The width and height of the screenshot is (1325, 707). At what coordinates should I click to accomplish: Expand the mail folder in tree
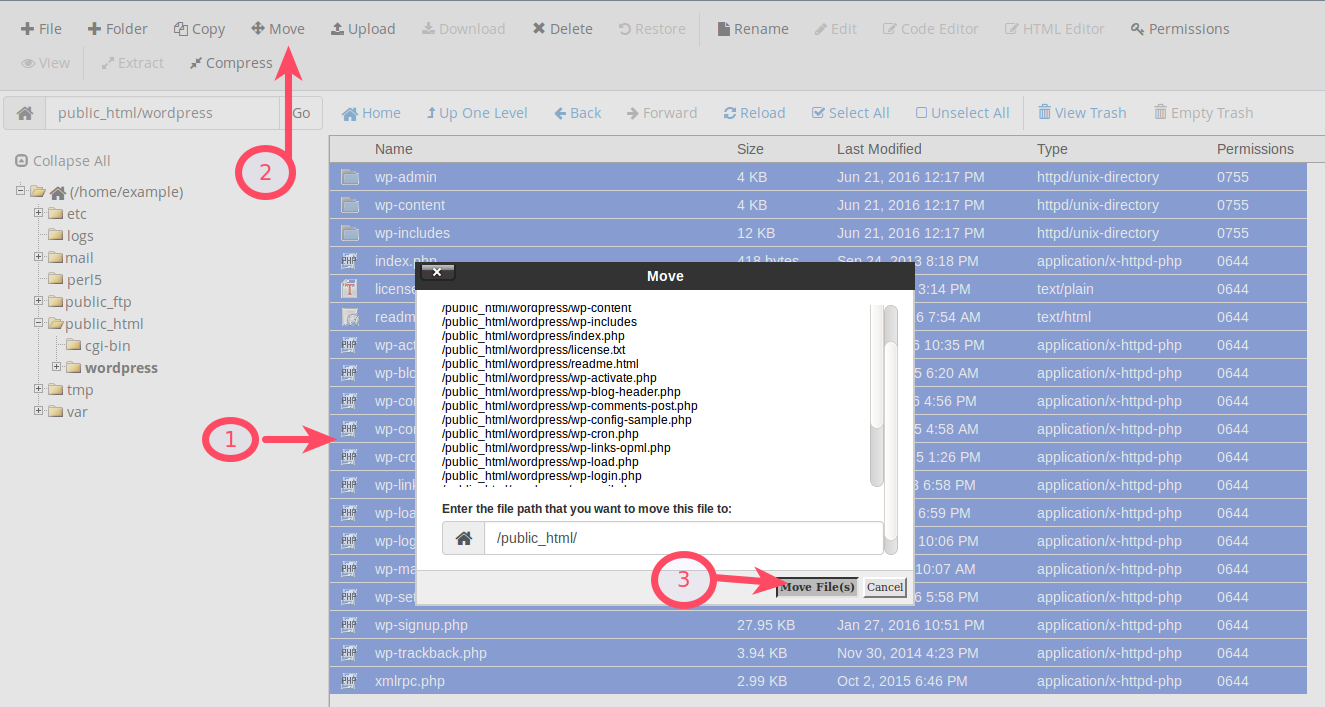click(38, 257)
